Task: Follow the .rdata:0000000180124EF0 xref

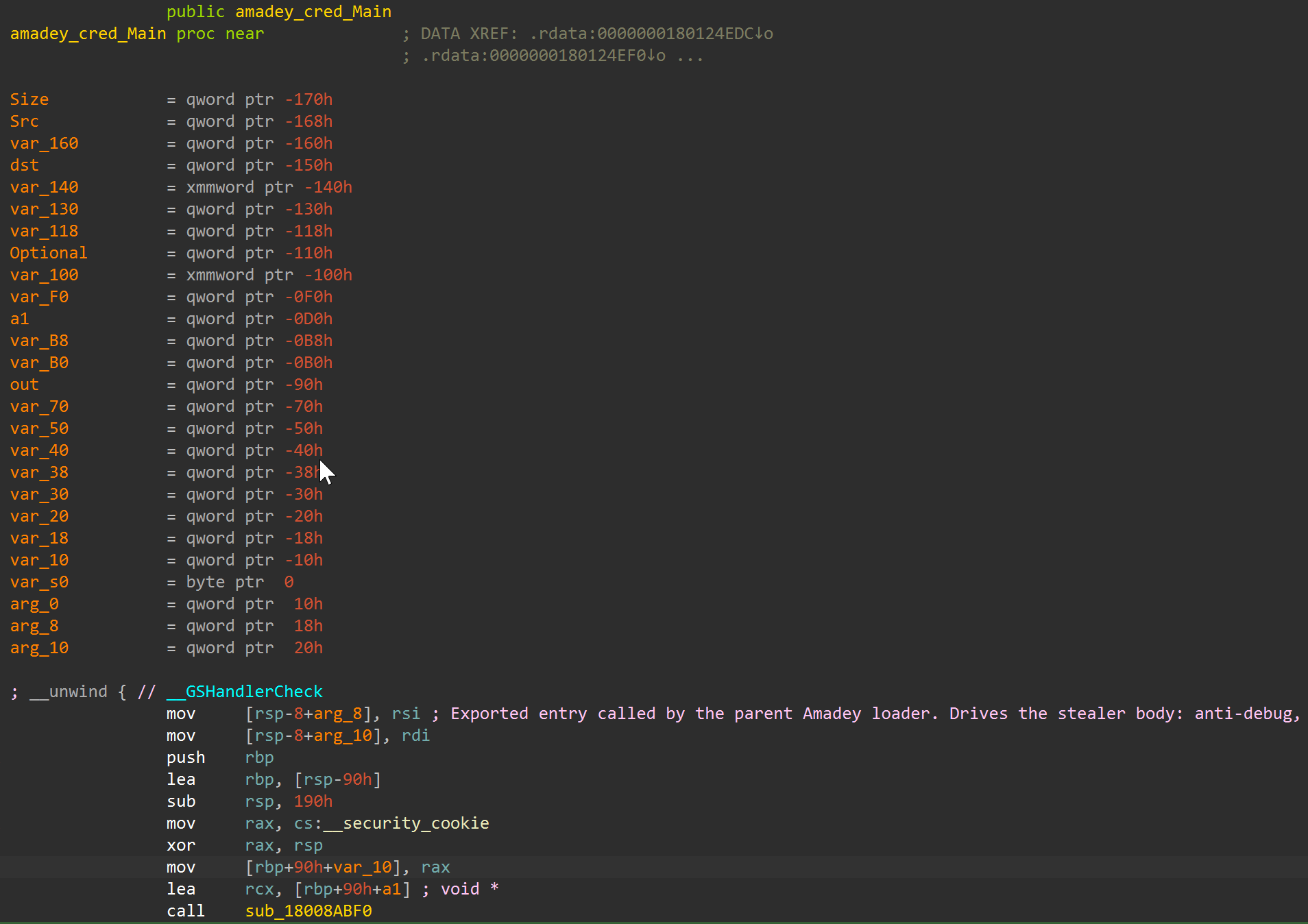Action: [x=544, y=56]
